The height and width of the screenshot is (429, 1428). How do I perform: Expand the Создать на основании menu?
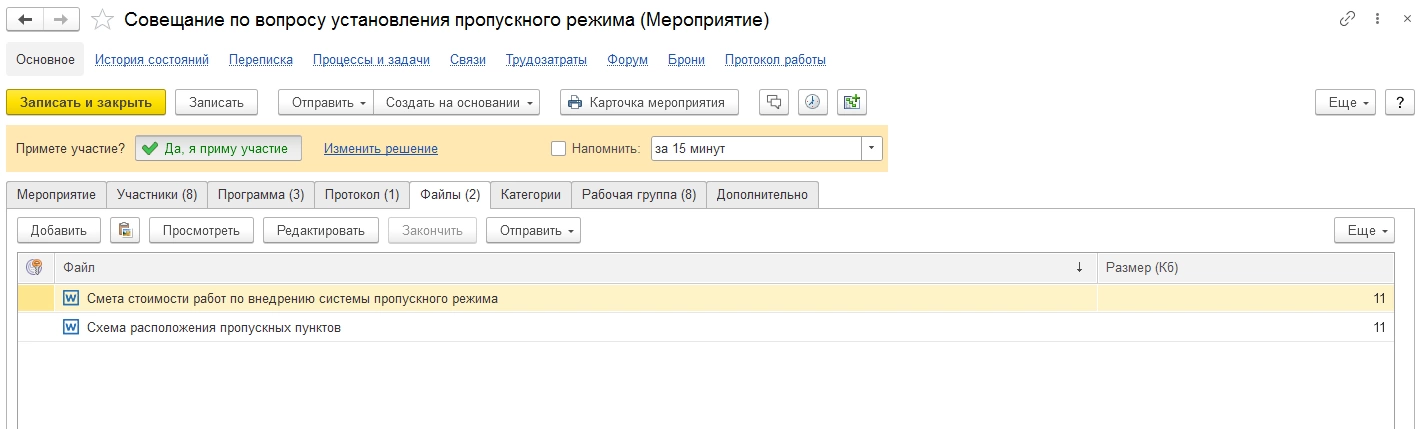click(461, 102)
